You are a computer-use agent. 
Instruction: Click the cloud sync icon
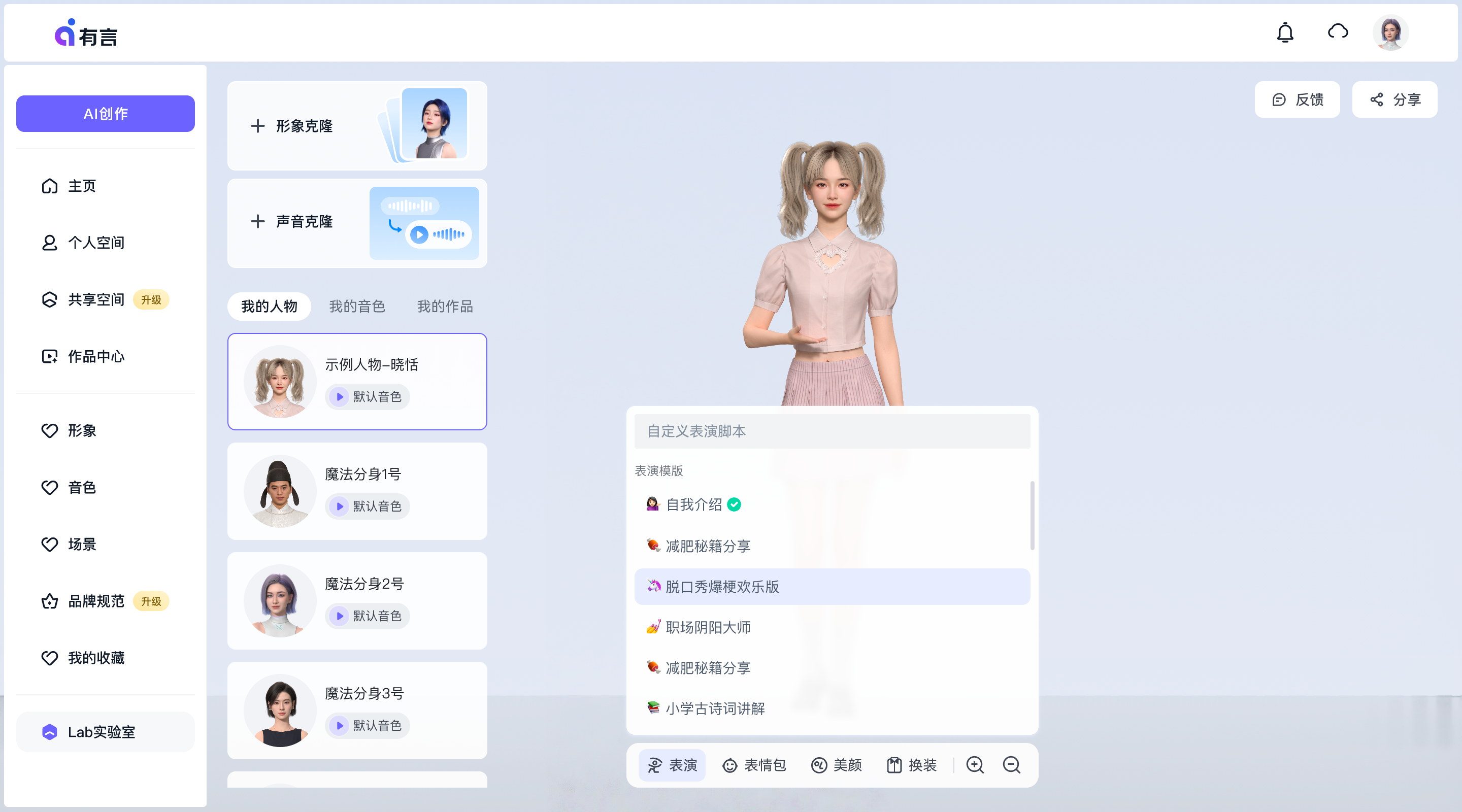[x=1338, y=32]
